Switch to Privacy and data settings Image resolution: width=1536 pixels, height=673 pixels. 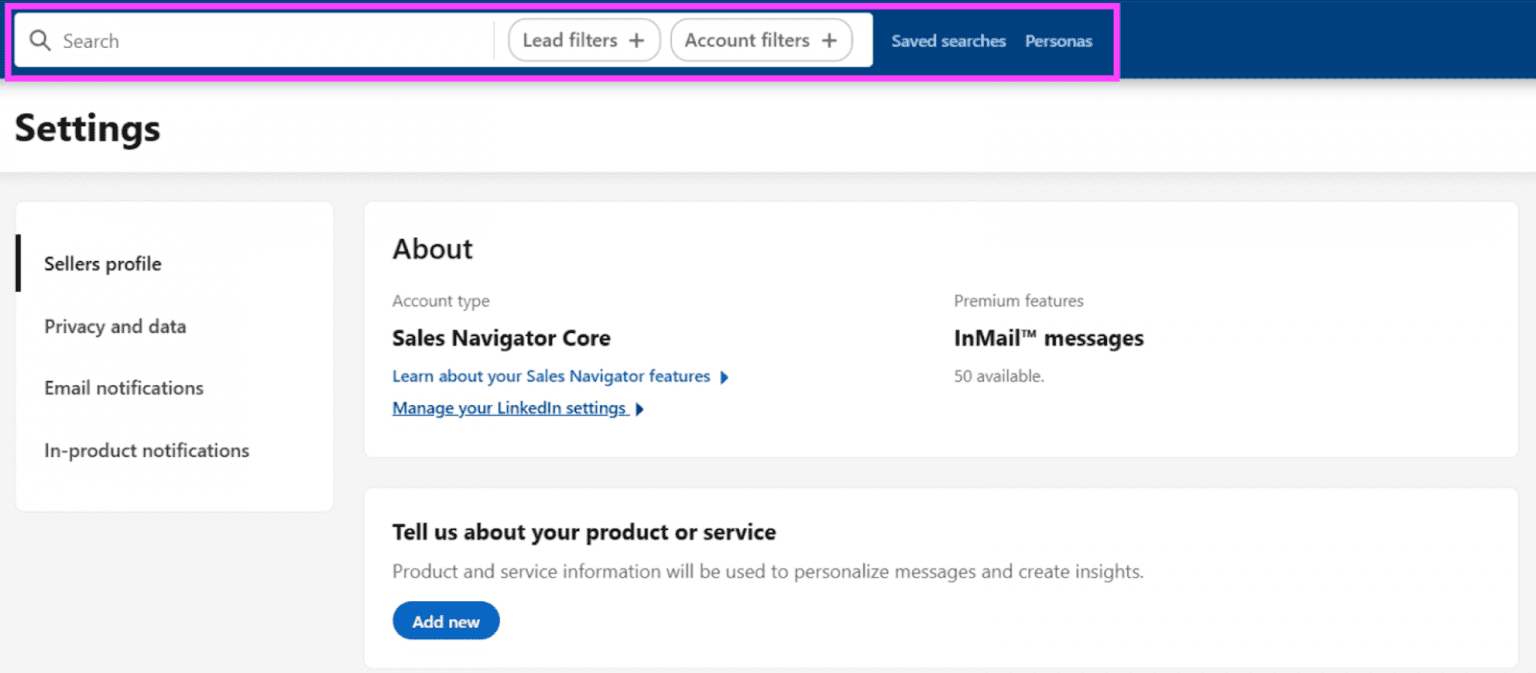(x=115, y=326)
